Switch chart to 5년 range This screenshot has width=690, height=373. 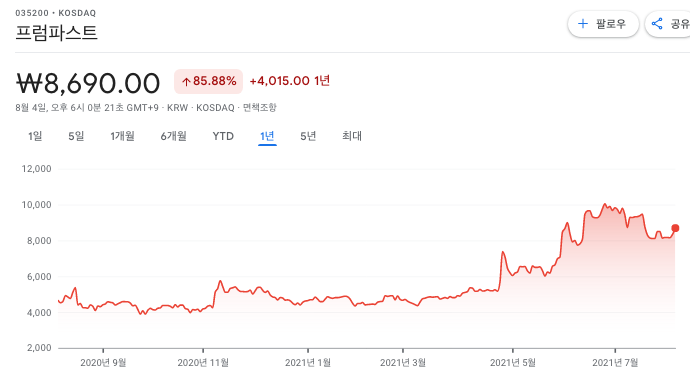point(308,136)
